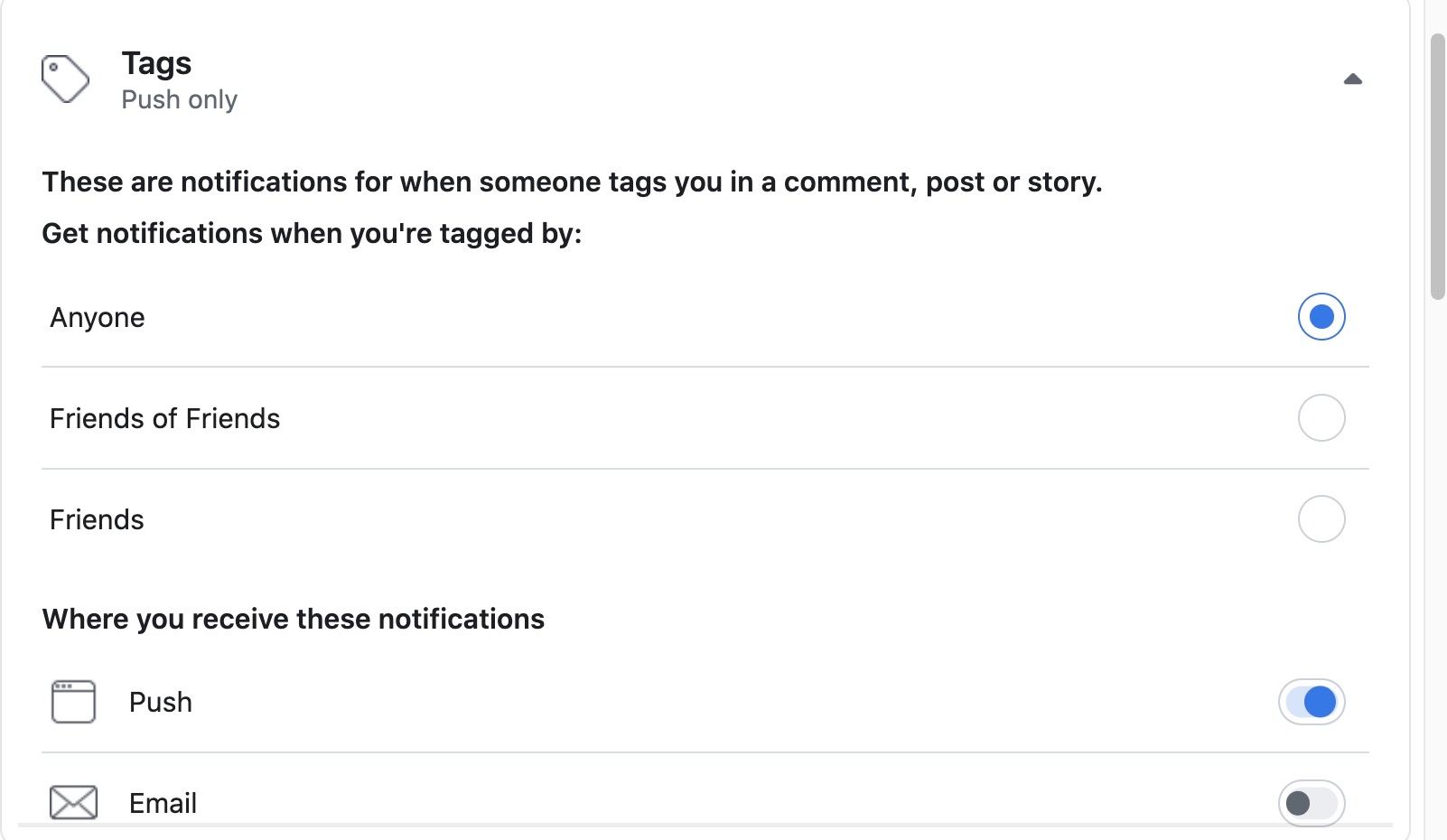Click the tag icon beside Tags heading
The height and width of the screenshot is (840, 1447).
coord(65,79)
